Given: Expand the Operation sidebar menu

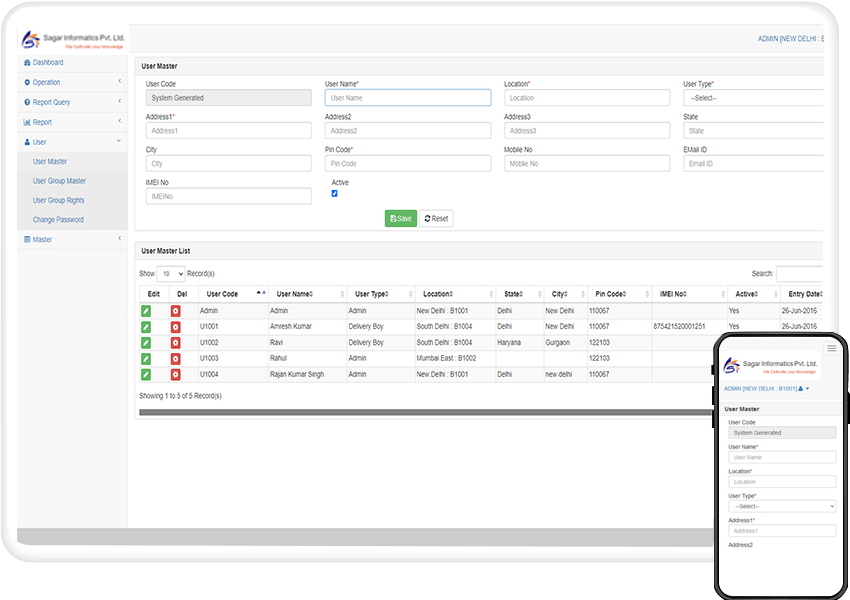Looking at the screenshot, I should pos(72,82).
